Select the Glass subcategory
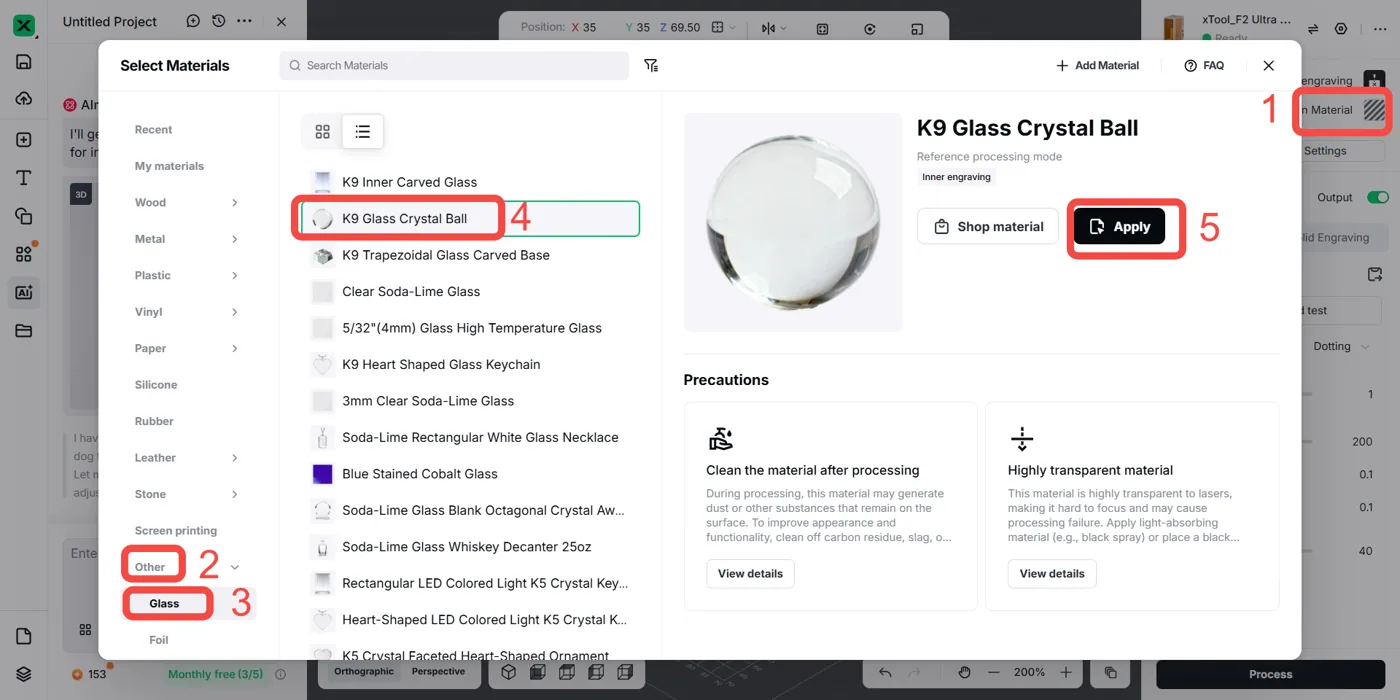 [165, 604]
